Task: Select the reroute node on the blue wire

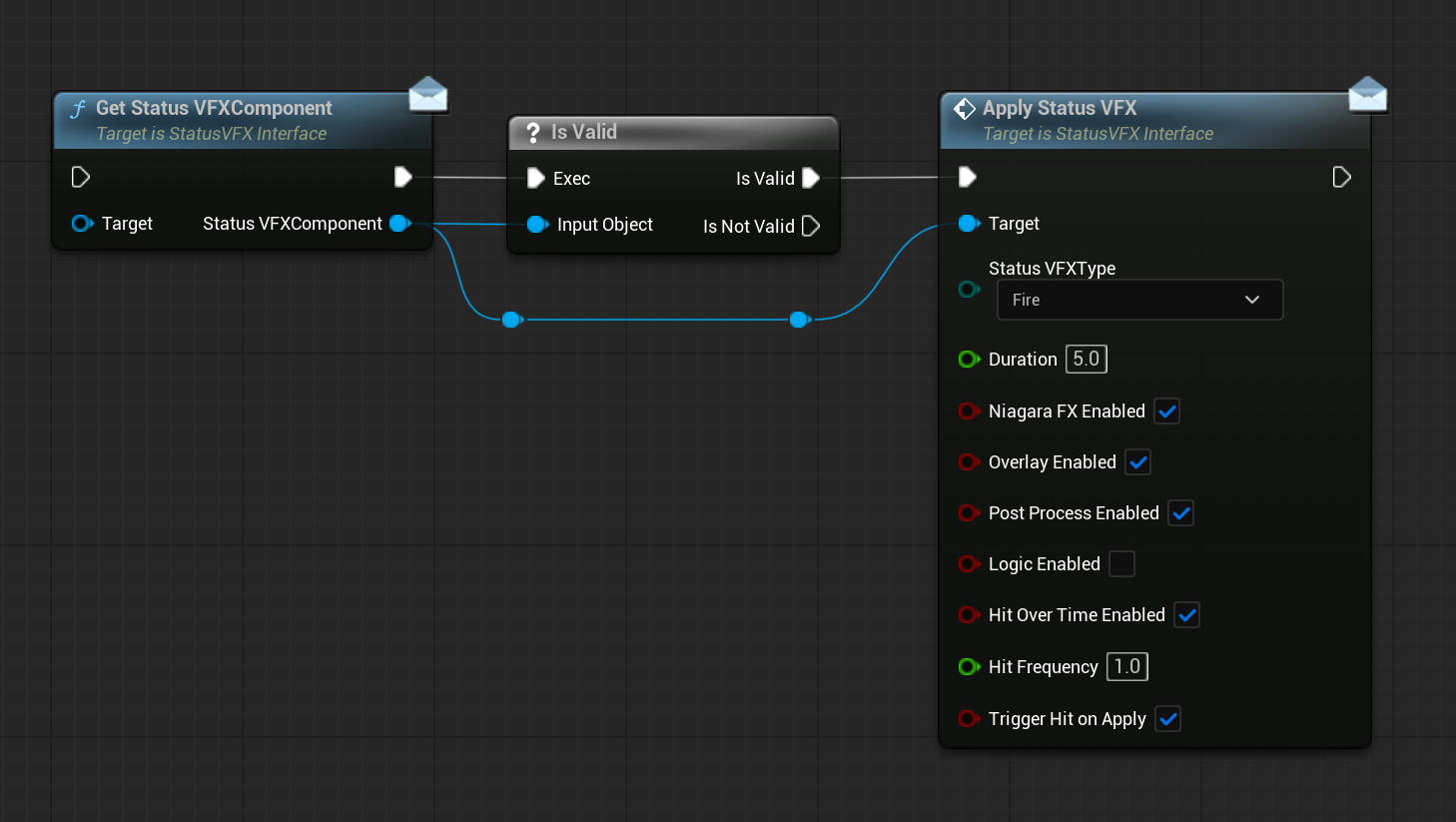Action: pos(511,320)
